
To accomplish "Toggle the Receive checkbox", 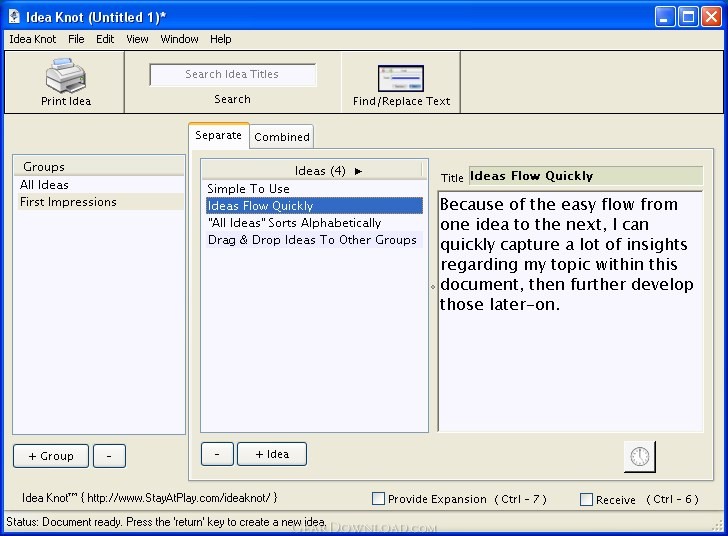I will (x=586, y=499).
